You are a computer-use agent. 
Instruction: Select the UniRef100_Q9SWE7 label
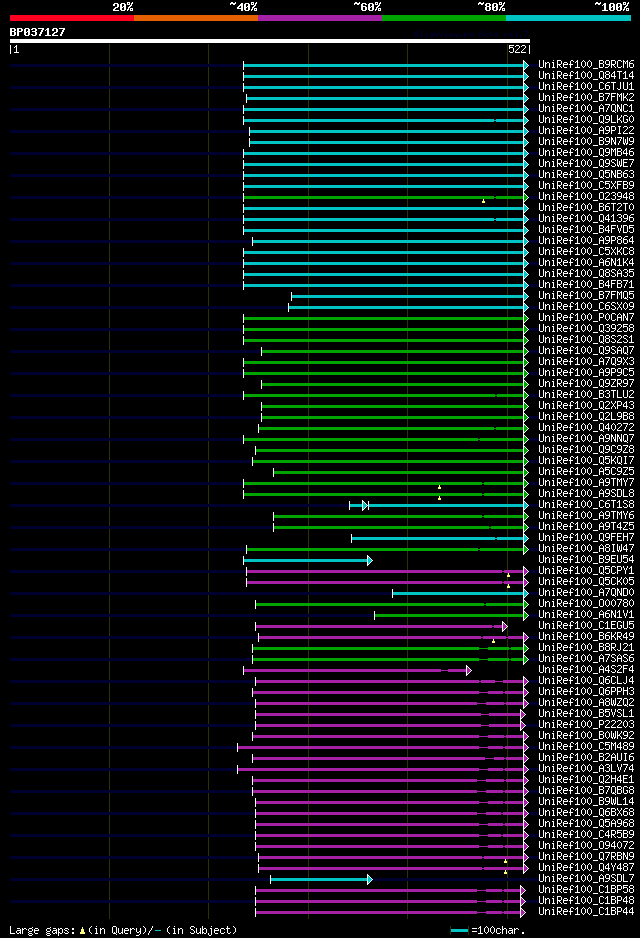586,163
